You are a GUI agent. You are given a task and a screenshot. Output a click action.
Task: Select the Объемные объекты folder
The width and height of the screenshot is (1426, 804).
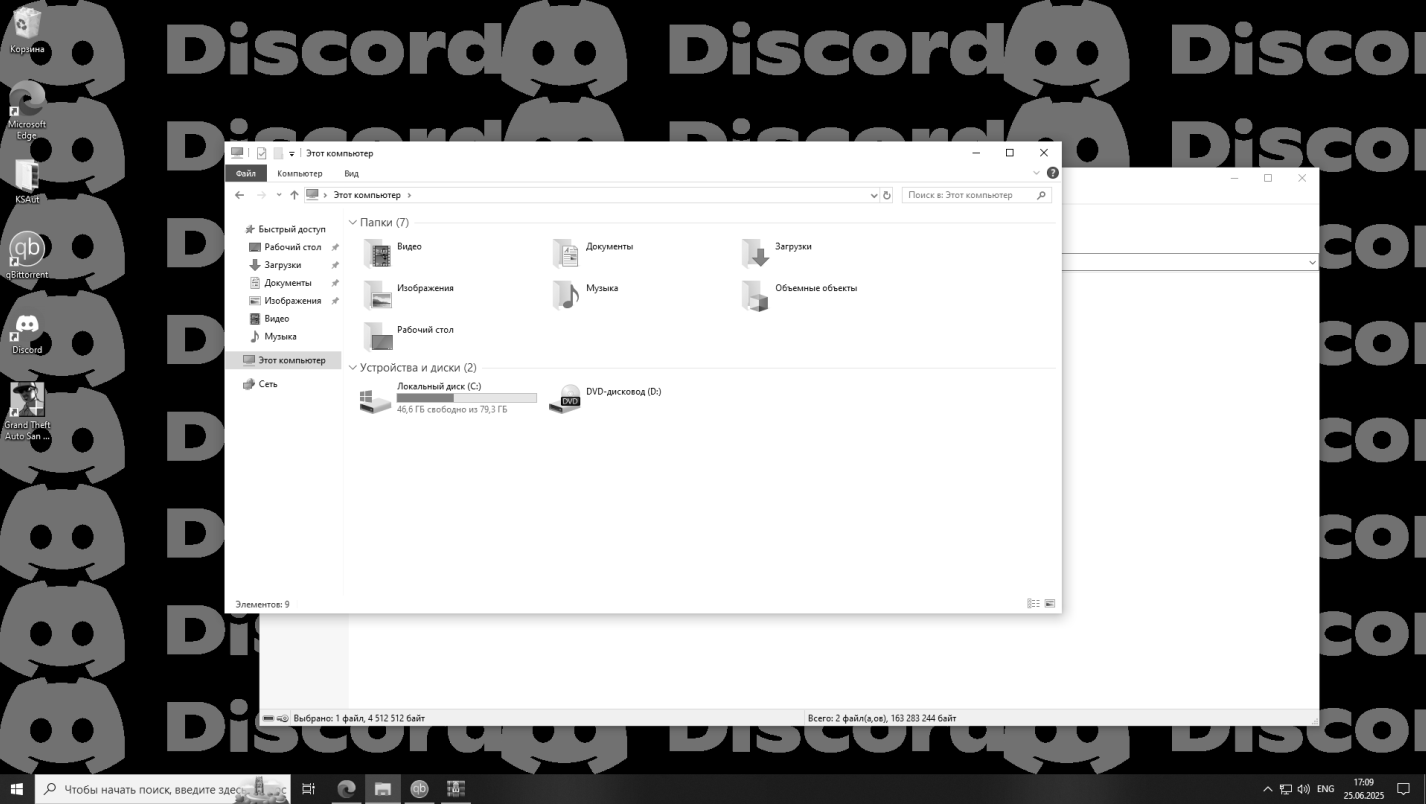799,295
